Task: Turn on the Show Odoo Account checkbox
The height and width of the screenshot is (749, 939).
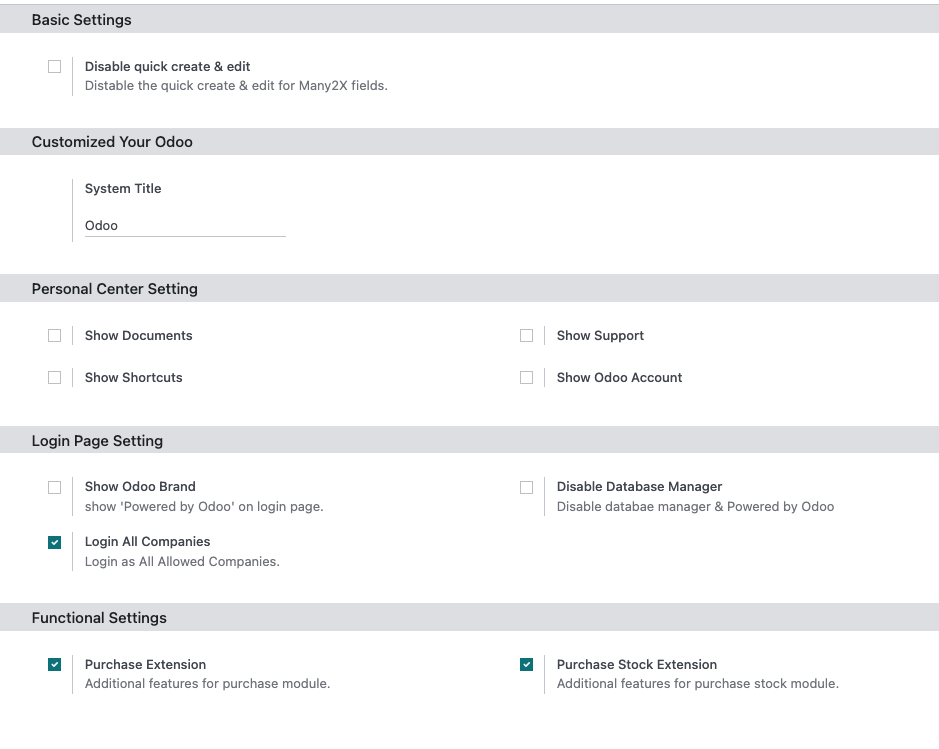Action: tap(526, 378)
